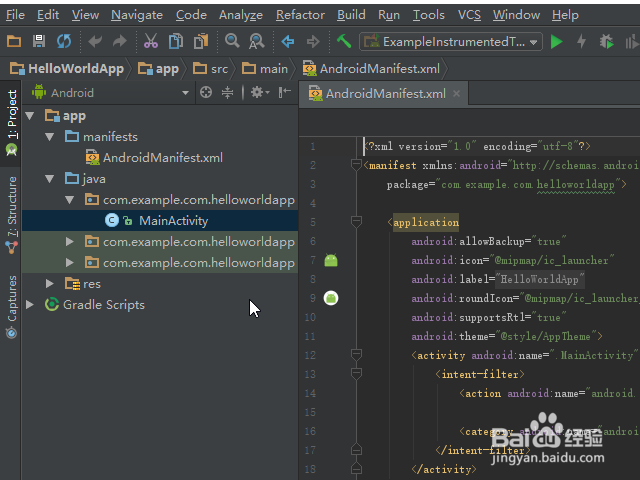640x480 pixels.
Task: Open the Project panel gear settings
Action: coord(260,93)
